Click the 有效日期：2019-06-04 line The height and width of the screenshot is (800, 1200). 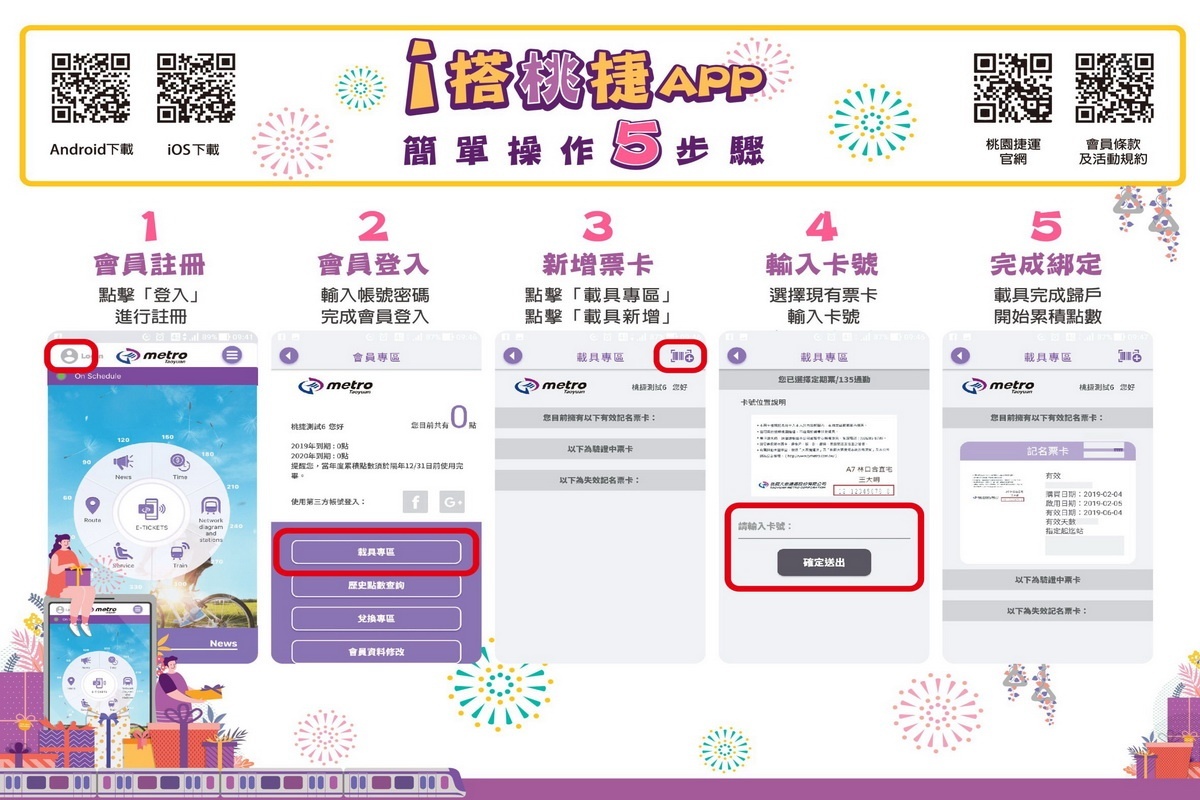pyautogui.click(x=1082, y=513)
